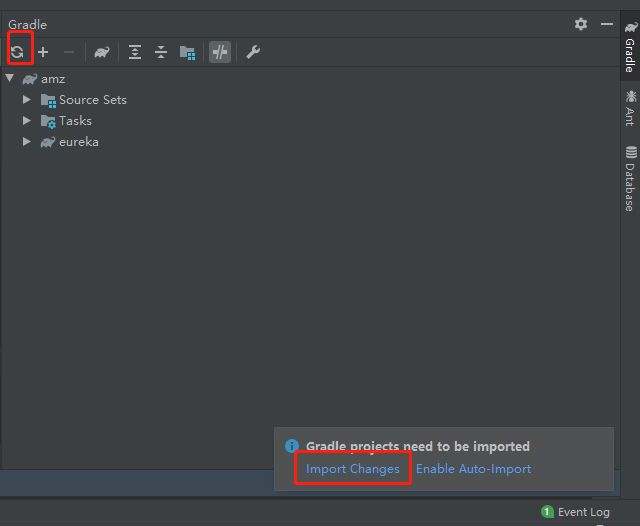Image resolution: width=640 pixels, height=526 pixels.
Task: Execute Gradle task elephant toolbar icon
Action: [102, 52]
